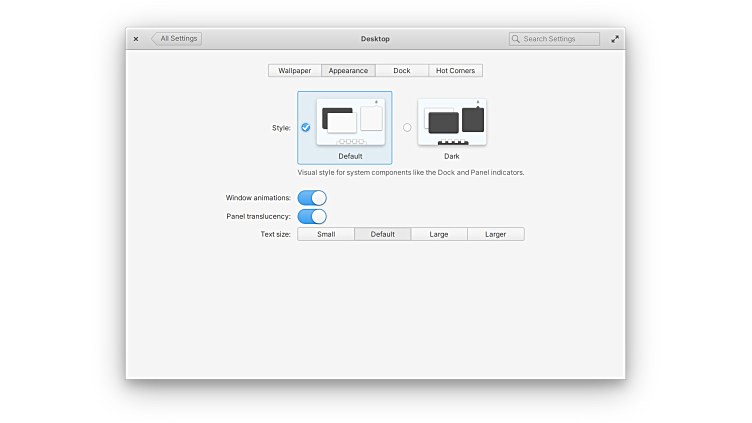
Task: Disable the Window animations switch
Action: pyautogui.click(x=312, y=198)
